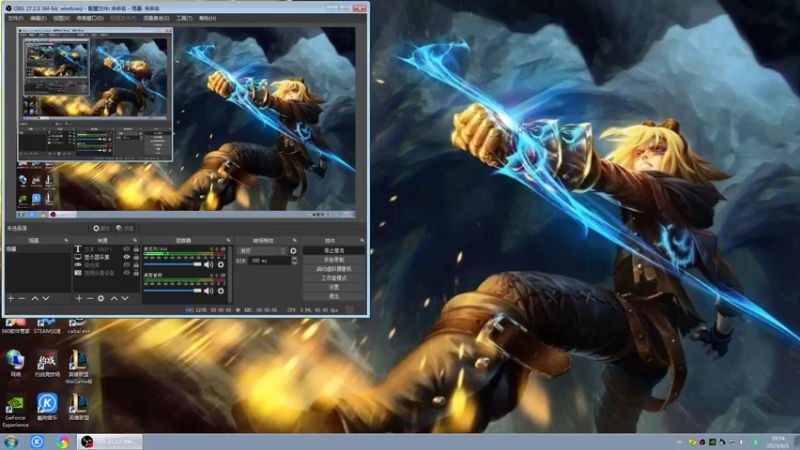Image resolution: width=800 pixels, height=450 pixels.
Task: Open the 360 software manager desktop icon
Action: tap(15, 326)
